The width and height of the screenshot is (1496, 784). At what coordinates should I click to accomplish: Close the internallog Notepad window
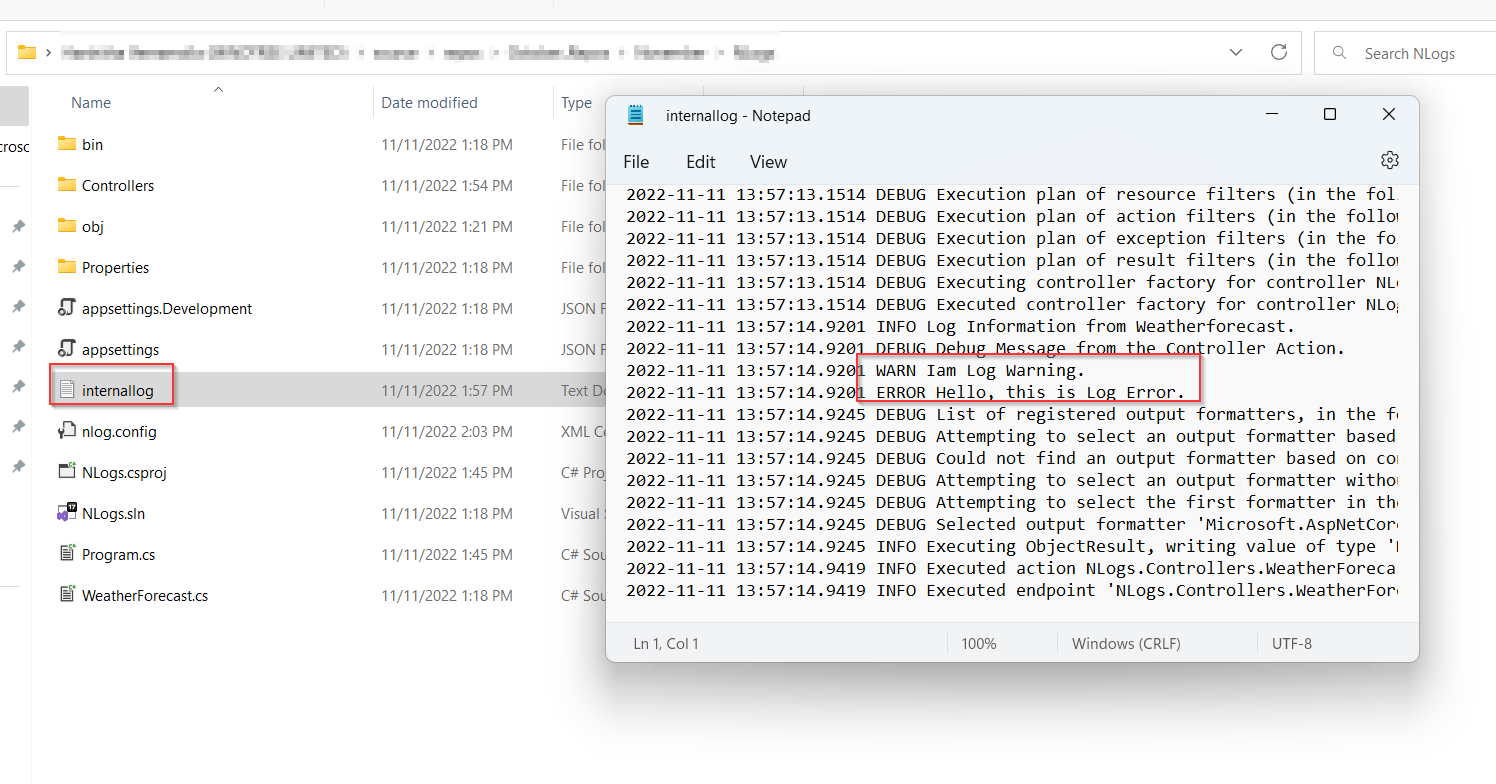coord(1389,115)
